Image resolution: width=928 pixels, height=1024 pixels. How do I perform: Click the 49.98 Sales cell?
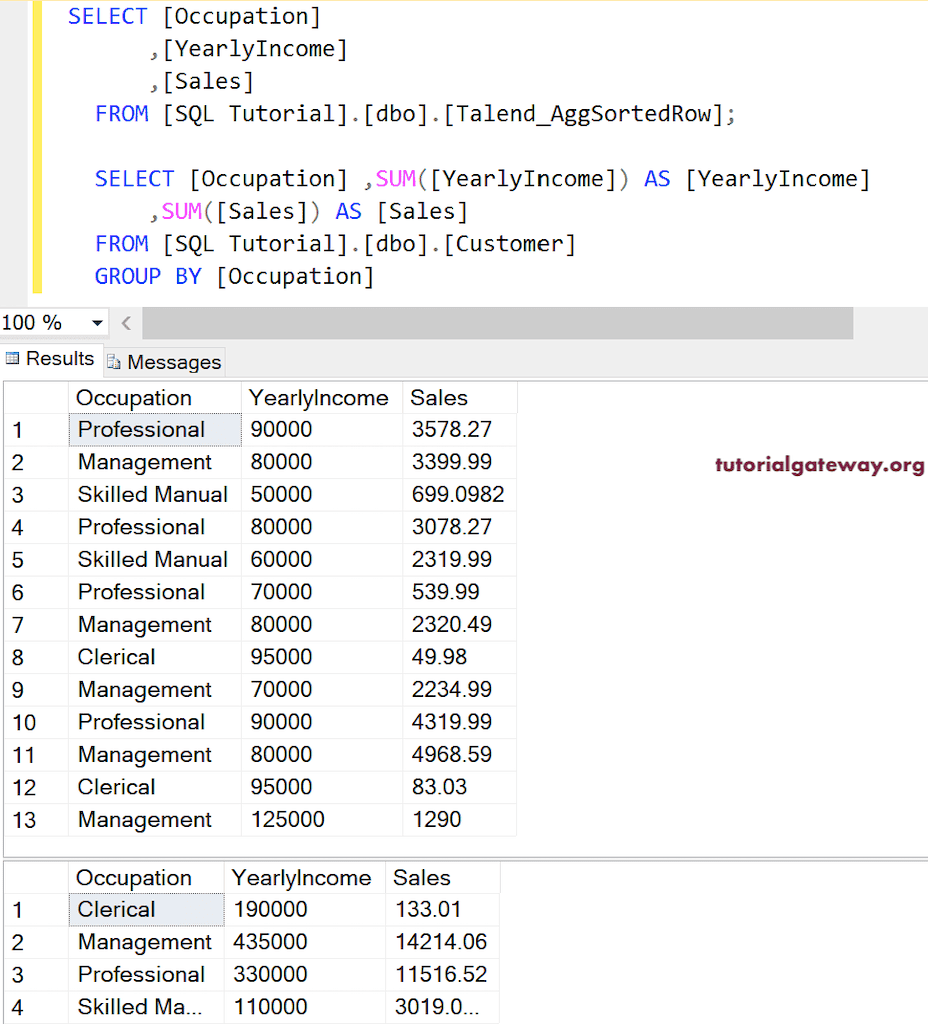(460, 657)
